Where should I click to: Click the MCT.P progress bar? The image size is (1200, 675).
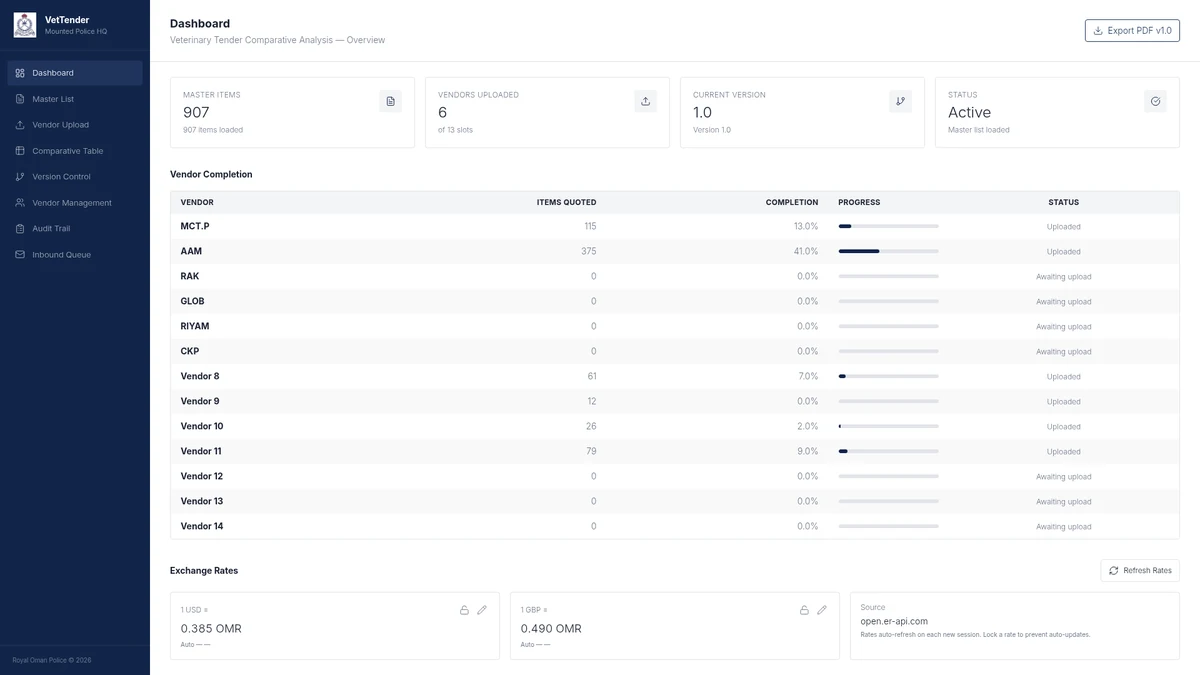tap(888, 227)
